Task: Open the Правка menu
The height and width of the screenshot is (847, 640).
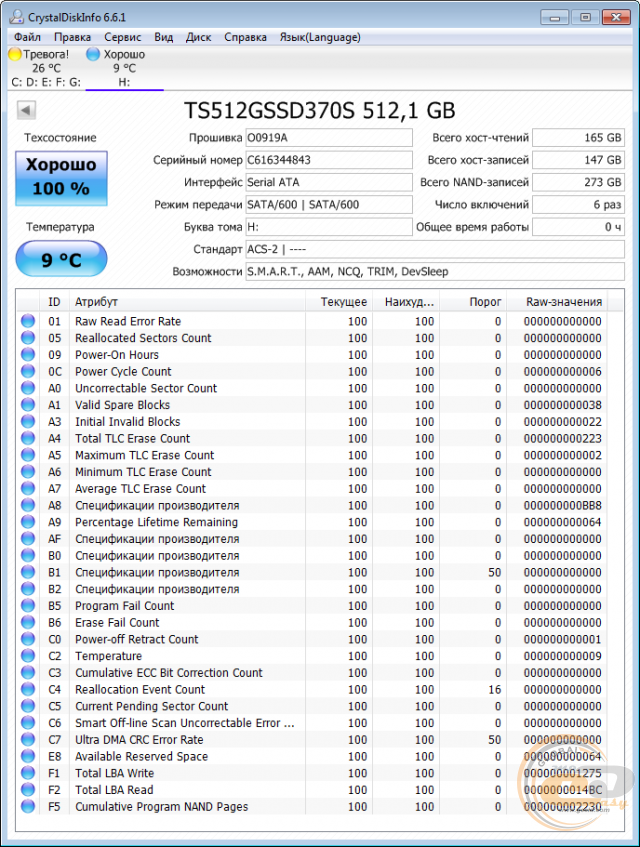Action: point(72,37)
